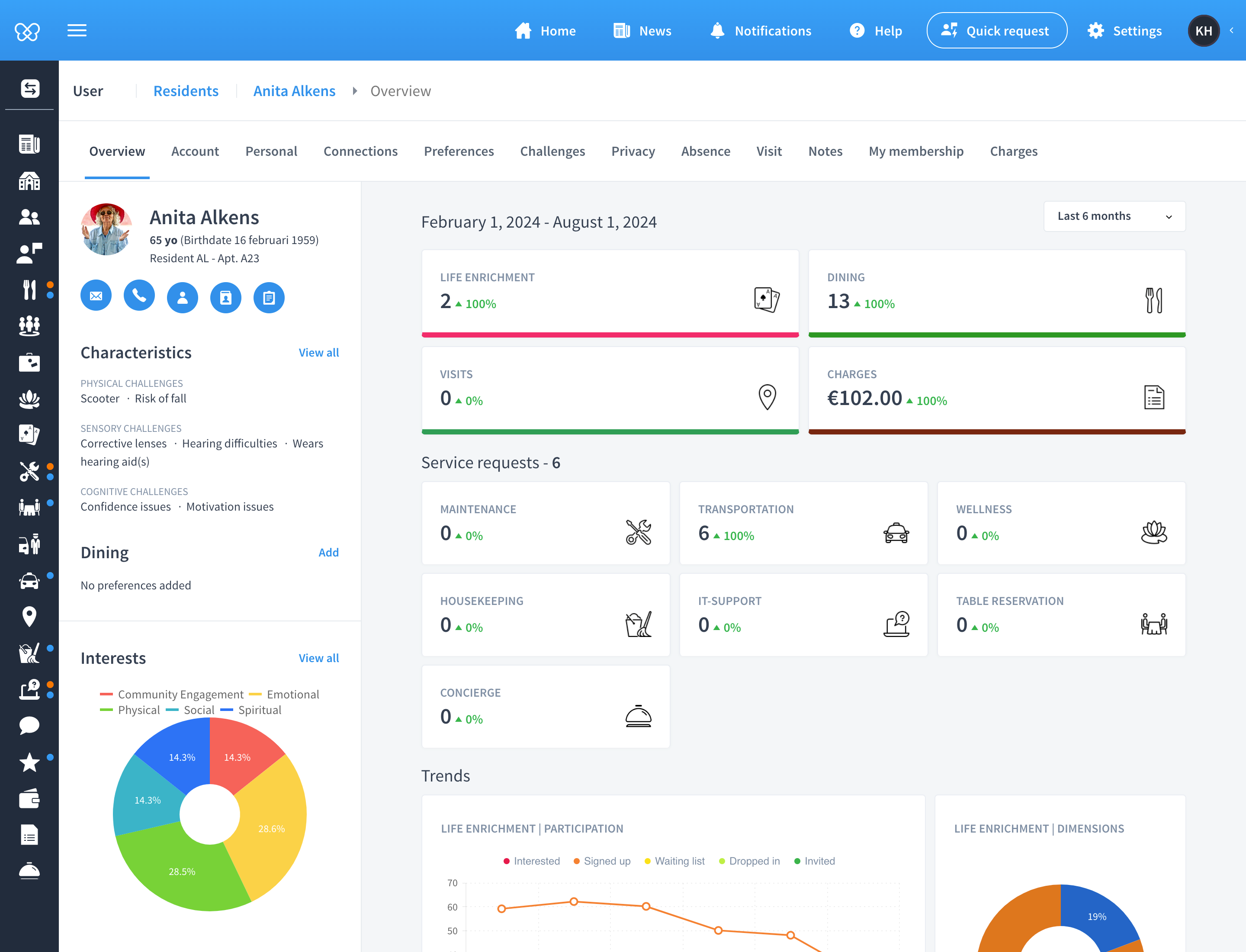Open the housekeeping bucket sidebar icon
Image resolution: width=1246 pixels, height=952 pixels.
(29, 653)
